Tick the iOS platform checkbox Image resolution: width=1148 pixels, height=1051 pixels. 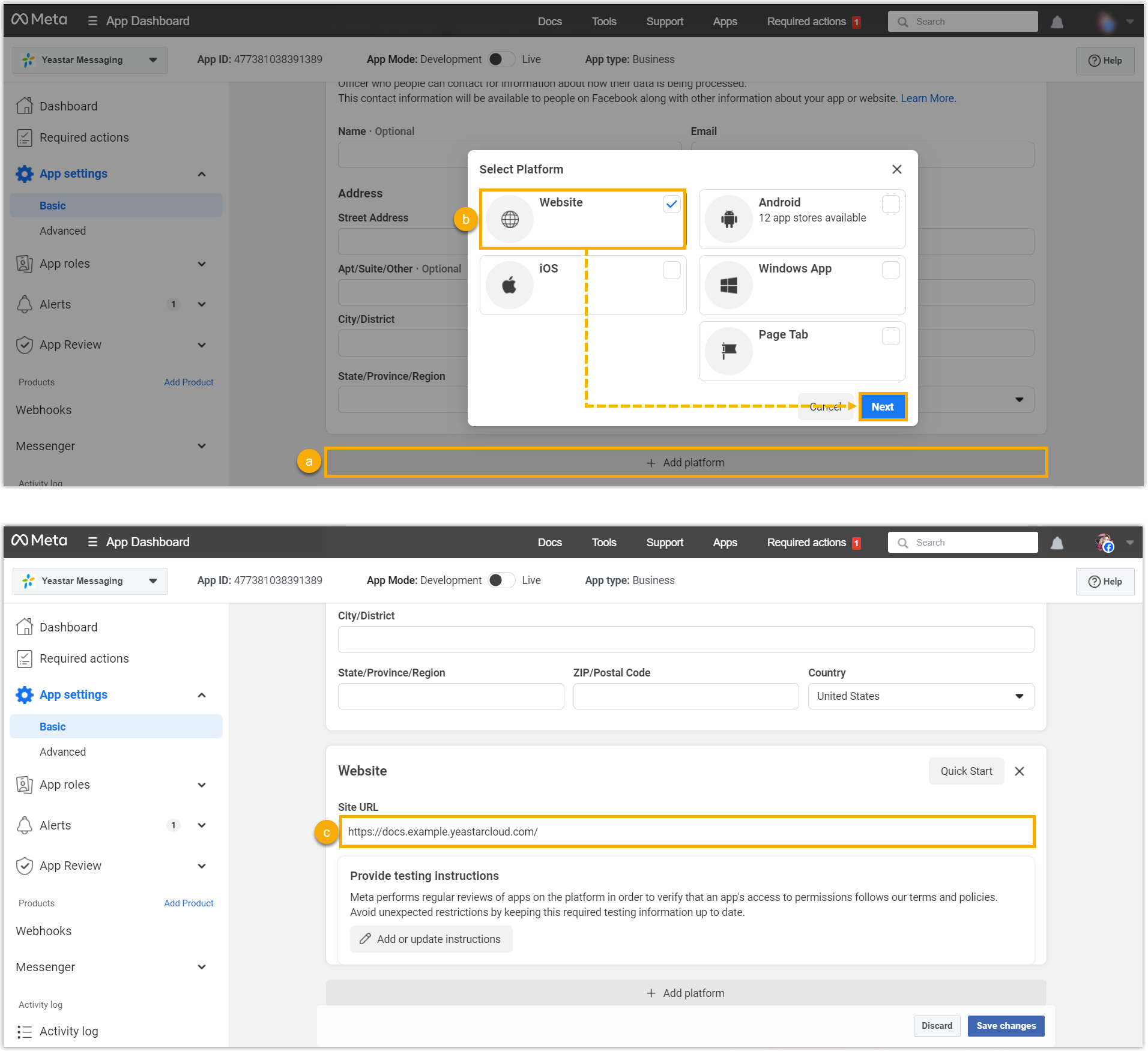[x=671, y=270]
